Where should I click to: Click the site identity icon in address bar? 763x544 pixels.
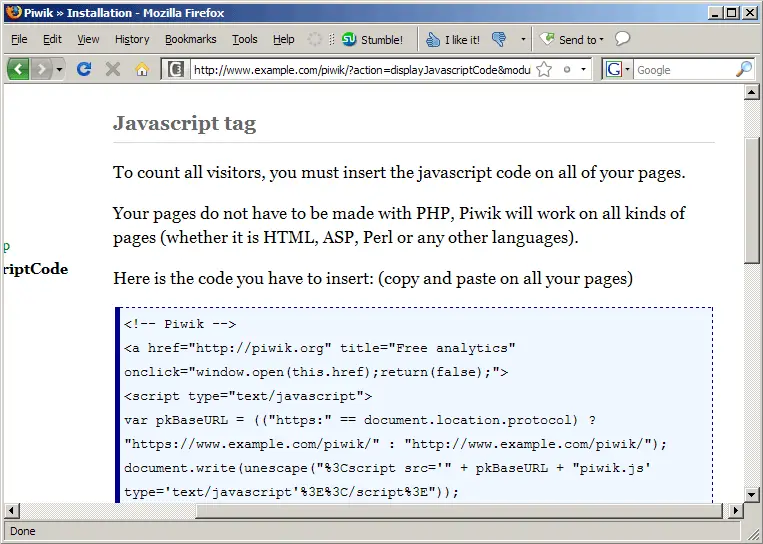[x=176, y=70]
